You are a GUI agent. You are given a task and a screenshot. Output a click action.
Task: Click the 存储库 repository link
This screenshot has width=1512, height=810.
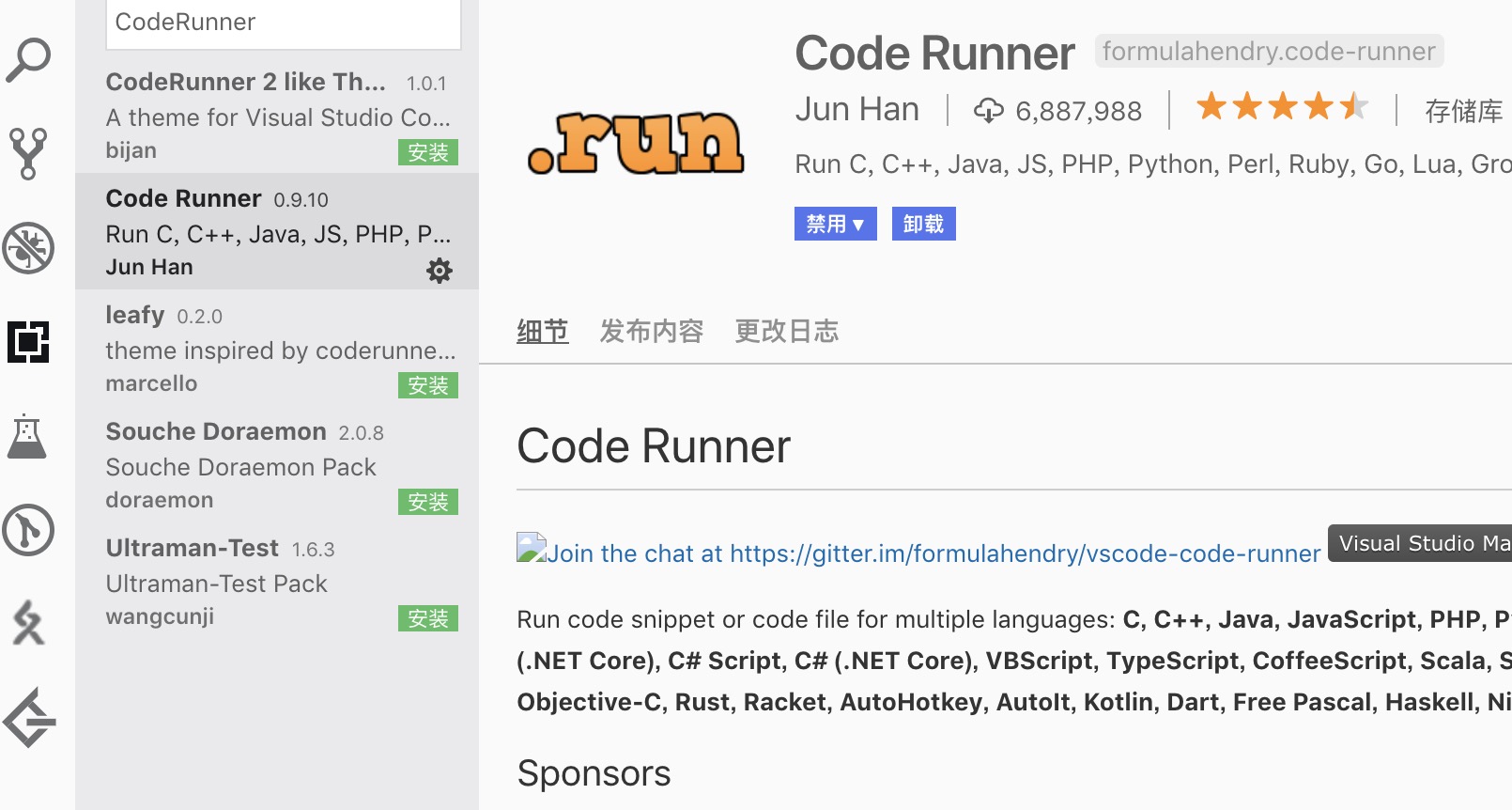click(1463, 111)
